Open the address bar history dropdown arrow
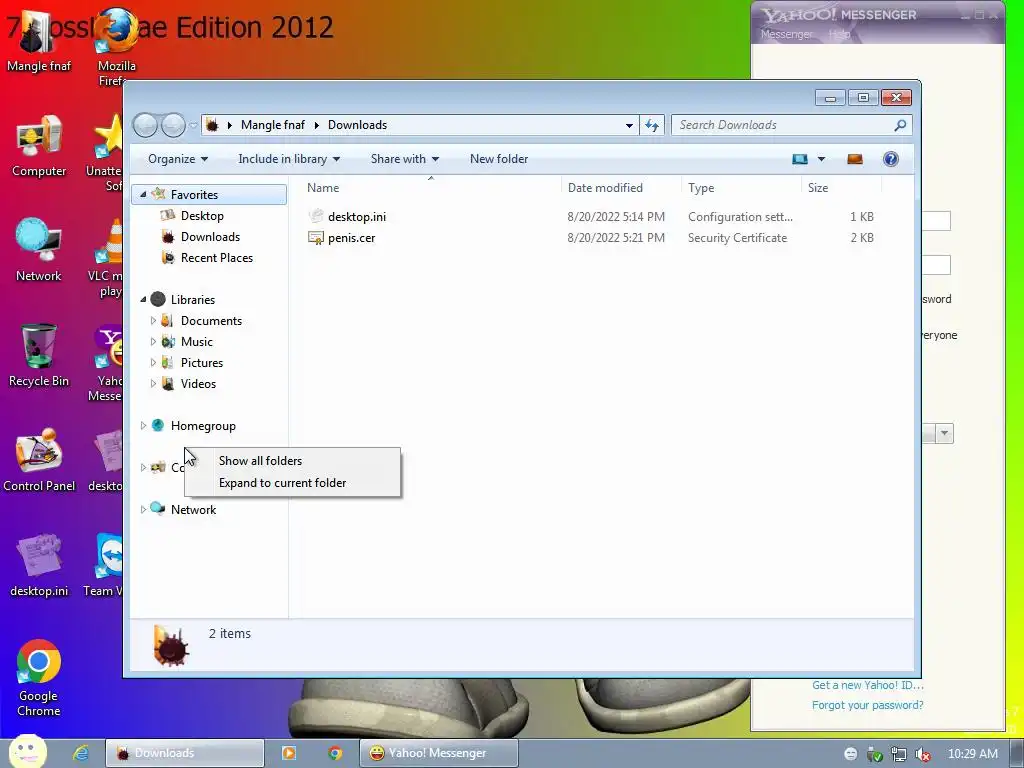 pos(629,125)
